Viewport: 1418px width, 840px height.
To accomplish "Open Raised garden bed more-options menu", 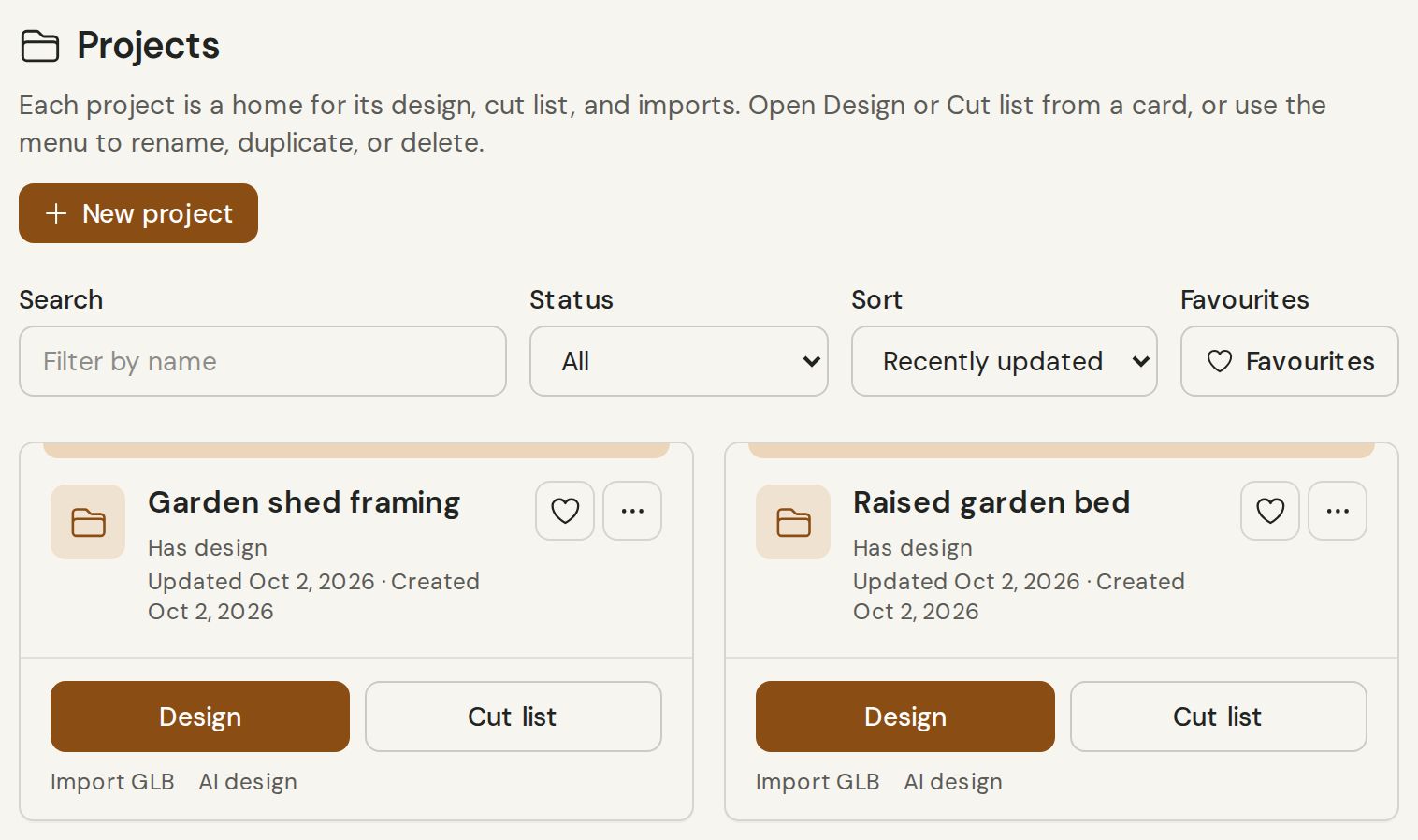I will point(1338,511).
